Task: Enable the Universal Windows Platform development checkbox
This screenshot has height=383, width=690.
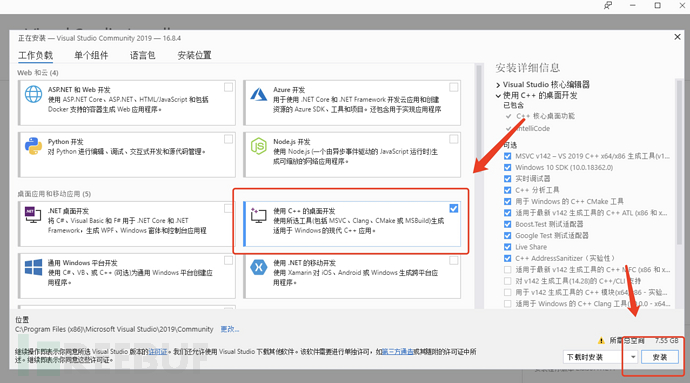Action: [x=228, y=260]
